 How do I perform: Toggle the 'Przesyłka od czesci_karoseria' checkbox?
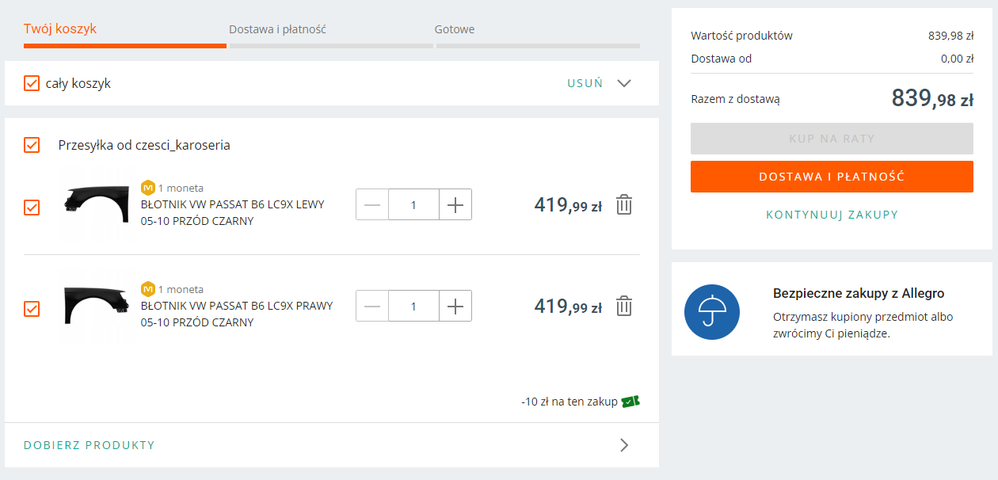(x=32, y=145)
